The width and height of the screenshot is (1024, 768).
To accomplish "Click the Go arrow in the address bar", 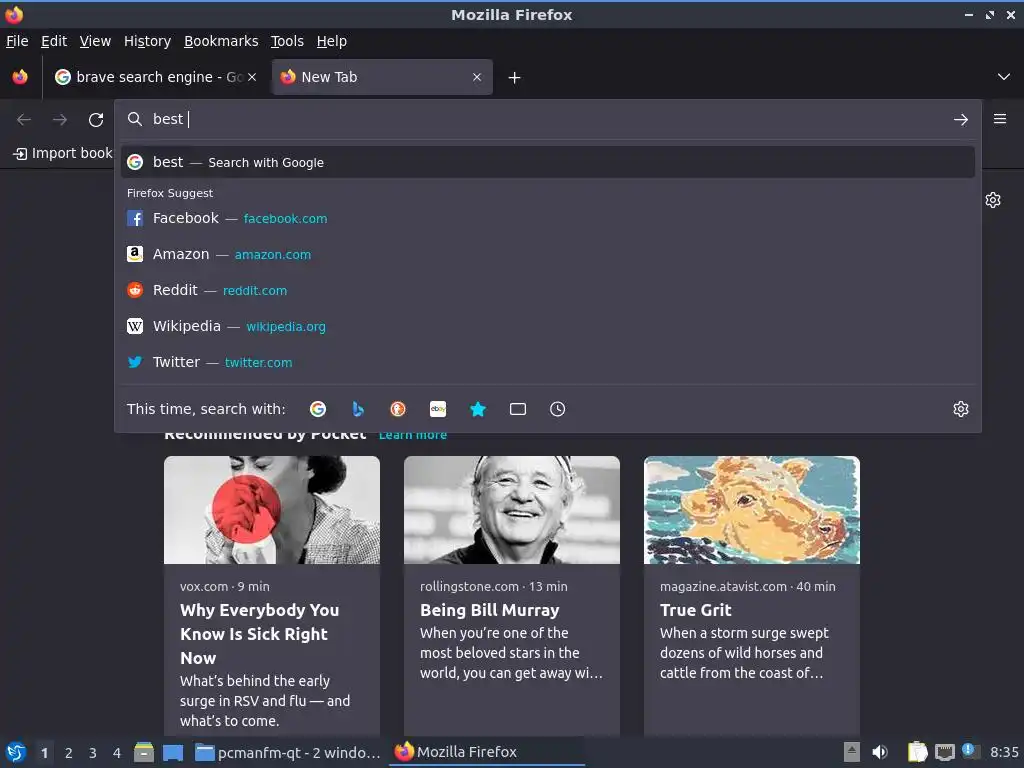I will (x=961, y=120).
